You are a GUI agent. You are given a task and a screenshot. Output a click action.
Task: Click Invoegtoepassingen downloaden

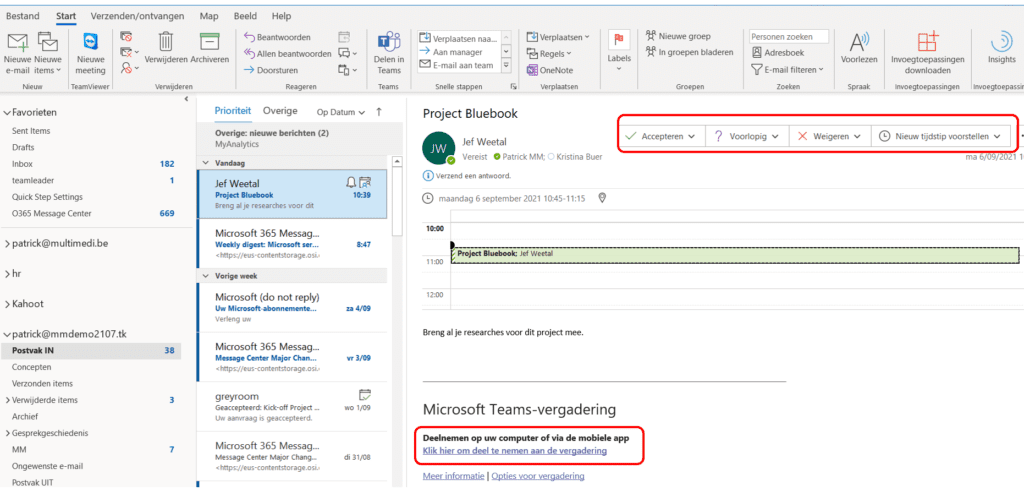pos(927,53)
